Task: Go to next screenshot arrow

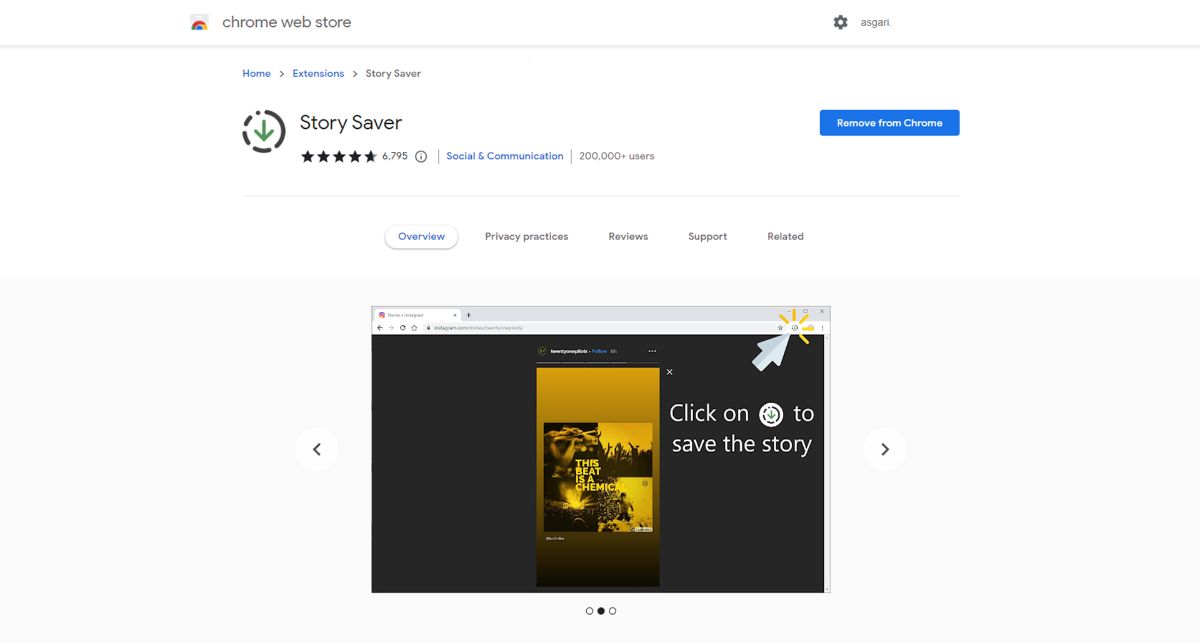Action: [x=885, y=449]
